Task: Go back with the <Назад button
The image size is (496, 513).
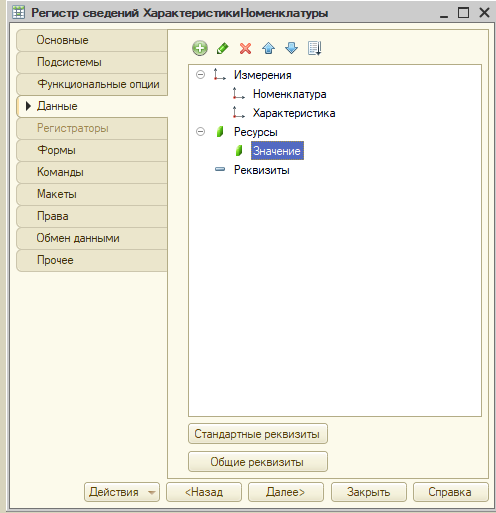Action: (x=204, y=492)
